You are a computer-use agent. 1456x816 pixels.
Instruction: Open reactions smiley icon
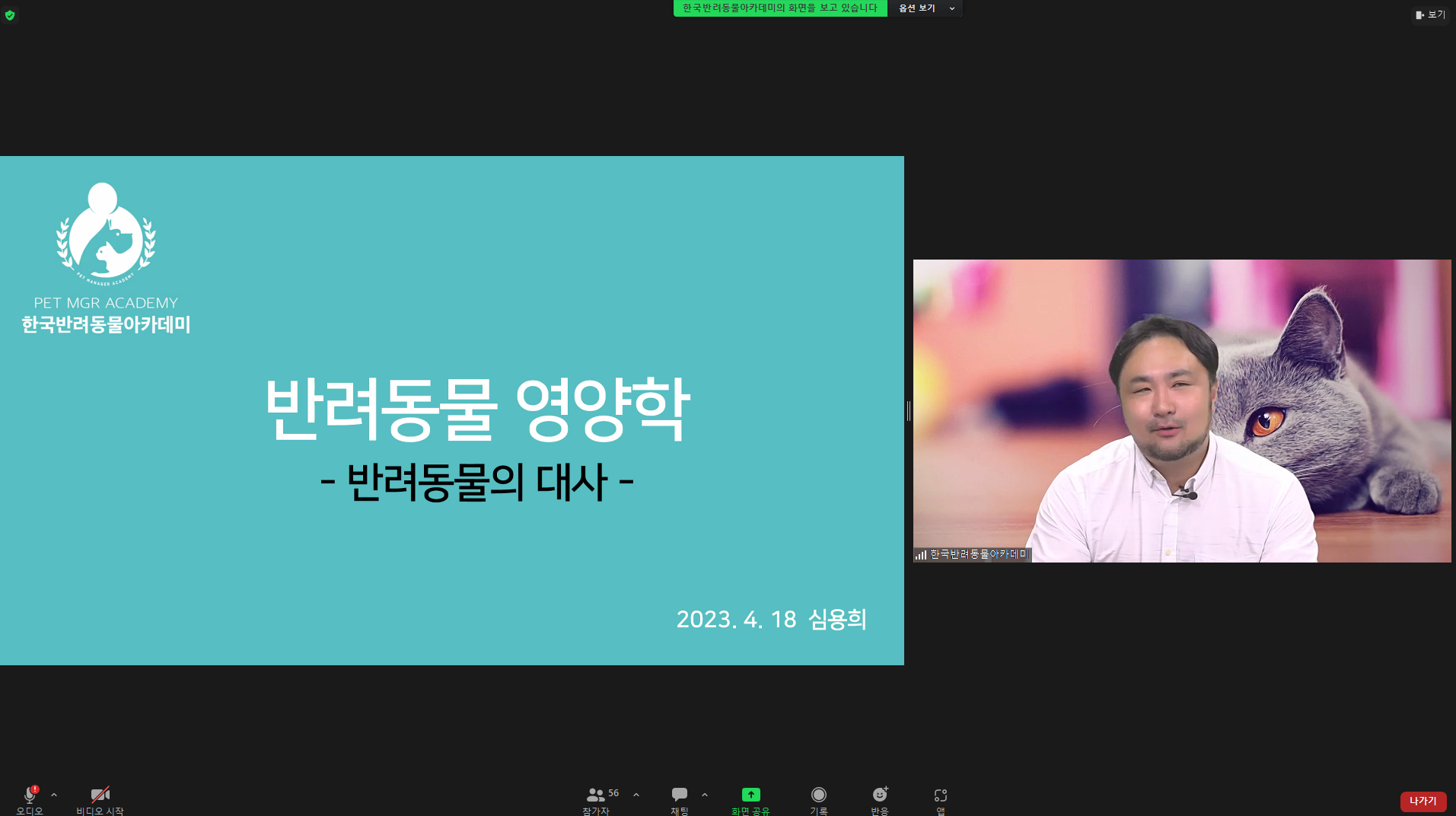(x=880, y=795)
